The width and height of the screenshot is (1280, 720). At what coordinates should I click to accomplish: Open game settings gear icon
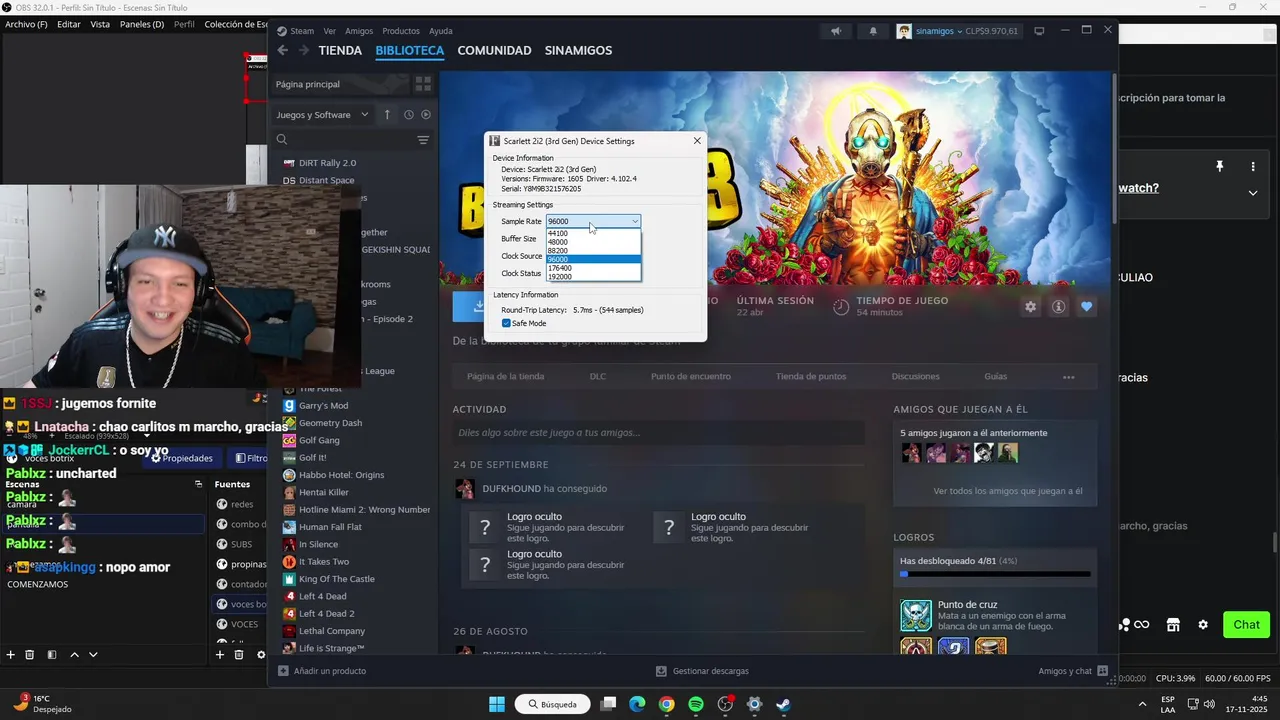[x=1030, y=307]
